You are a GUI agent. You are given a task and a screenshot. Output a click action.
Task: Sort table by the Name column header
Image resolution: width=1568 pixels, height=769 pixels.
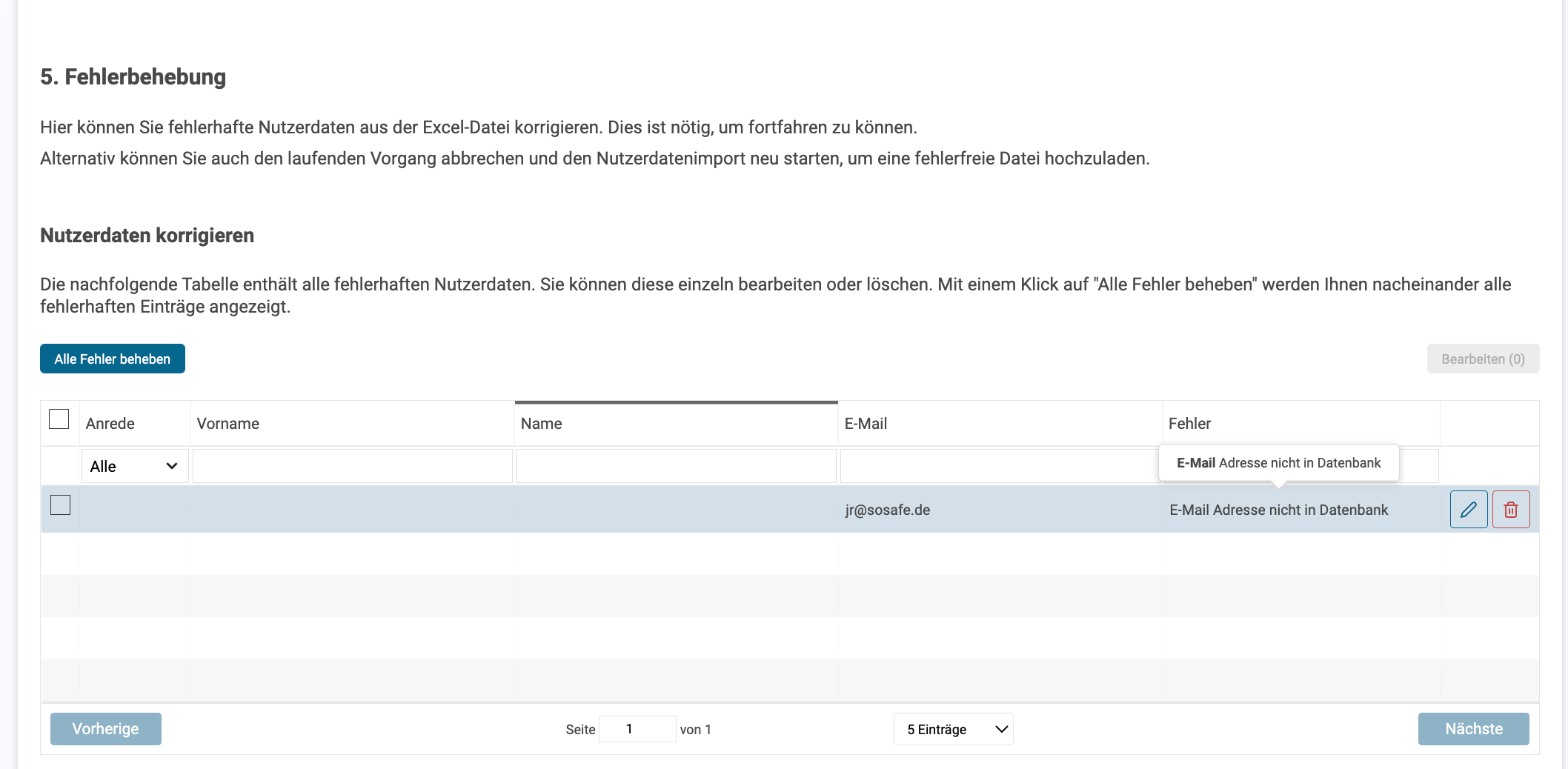point(675,424)
